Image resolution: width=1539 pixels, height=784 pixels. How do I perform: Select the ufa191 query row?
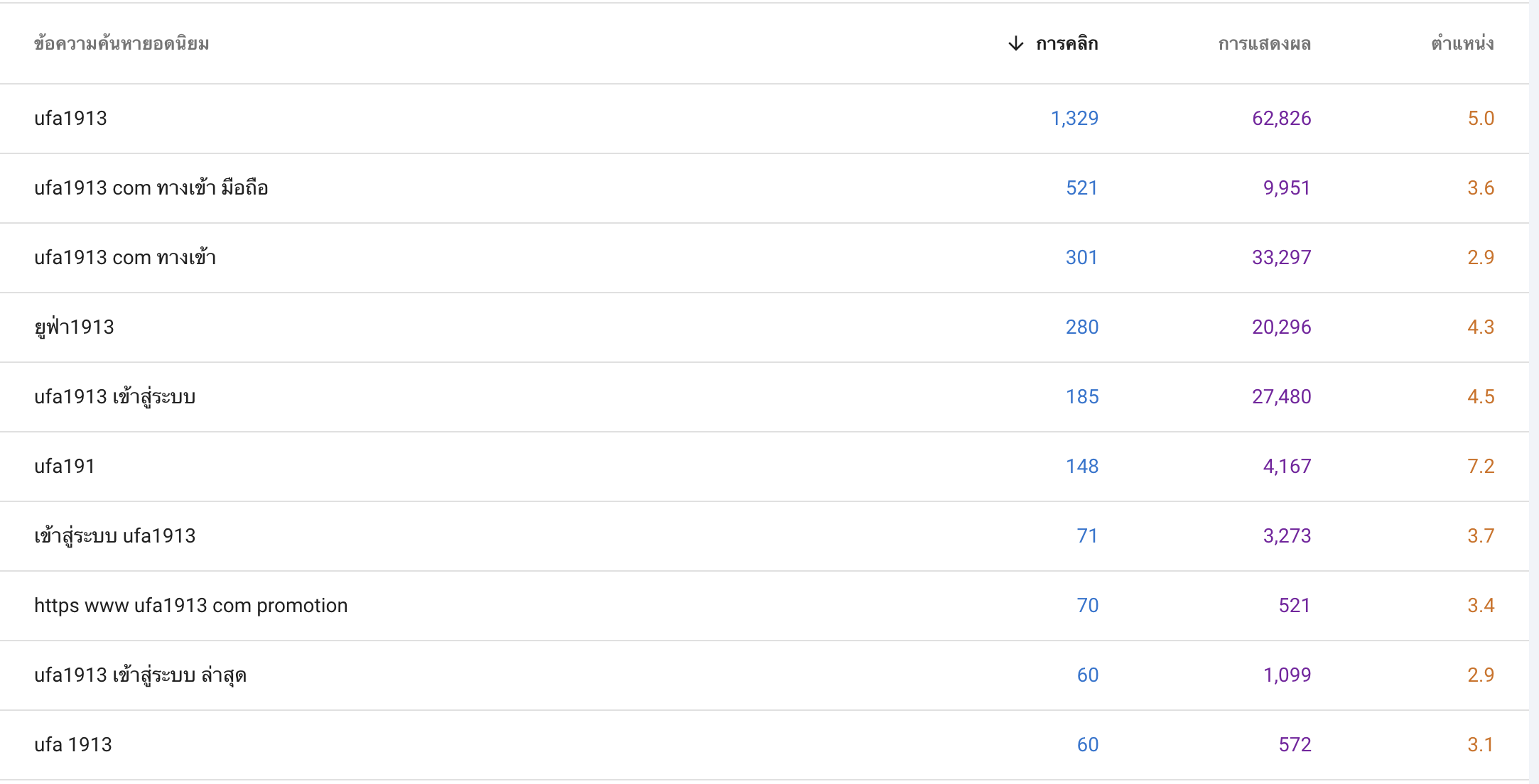pyautogui.click(x=765, y=467)
